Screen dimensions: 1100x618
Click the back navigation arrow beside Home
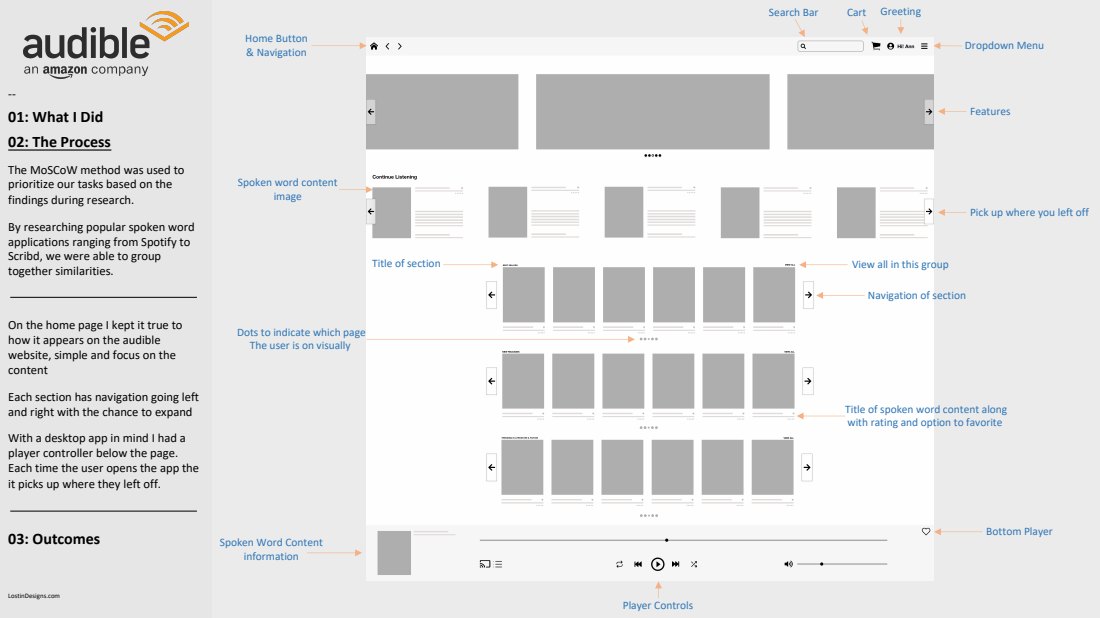point(386,45)
